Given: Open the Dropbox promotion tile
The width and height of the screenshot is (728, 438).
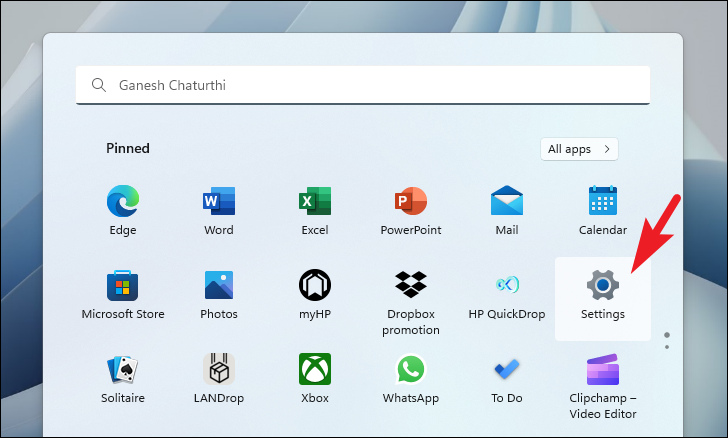Looking at the screenshot, I should (411, 284).
